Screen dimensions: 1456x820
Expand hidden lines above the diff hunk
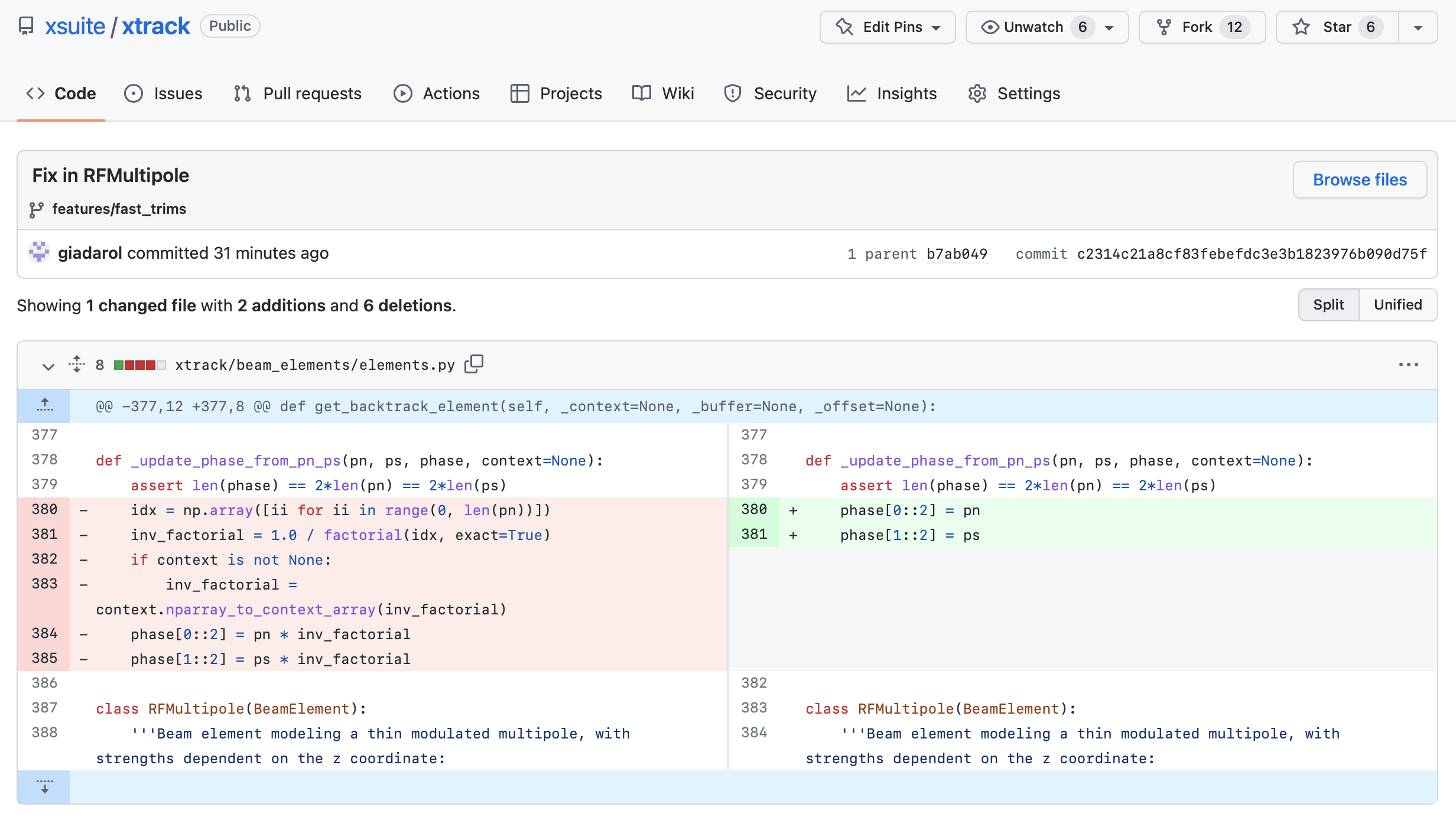[x=44, y=406]
